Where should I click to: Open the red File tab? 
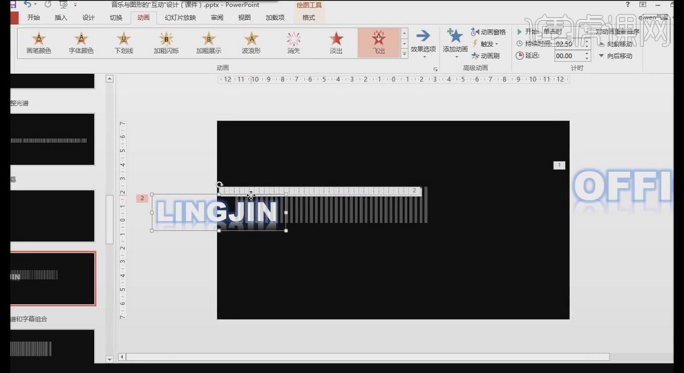(14, 18)
